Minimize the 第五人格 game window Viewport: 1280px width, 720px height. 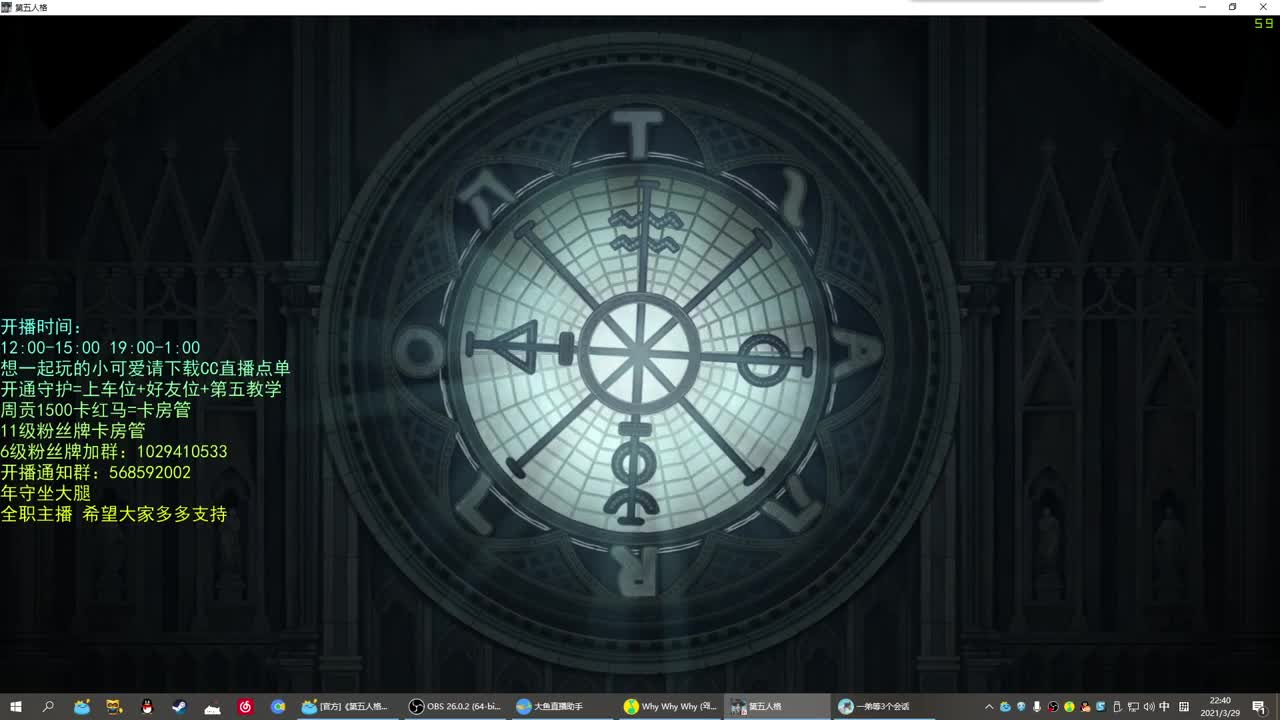(x=1203, y=7)
